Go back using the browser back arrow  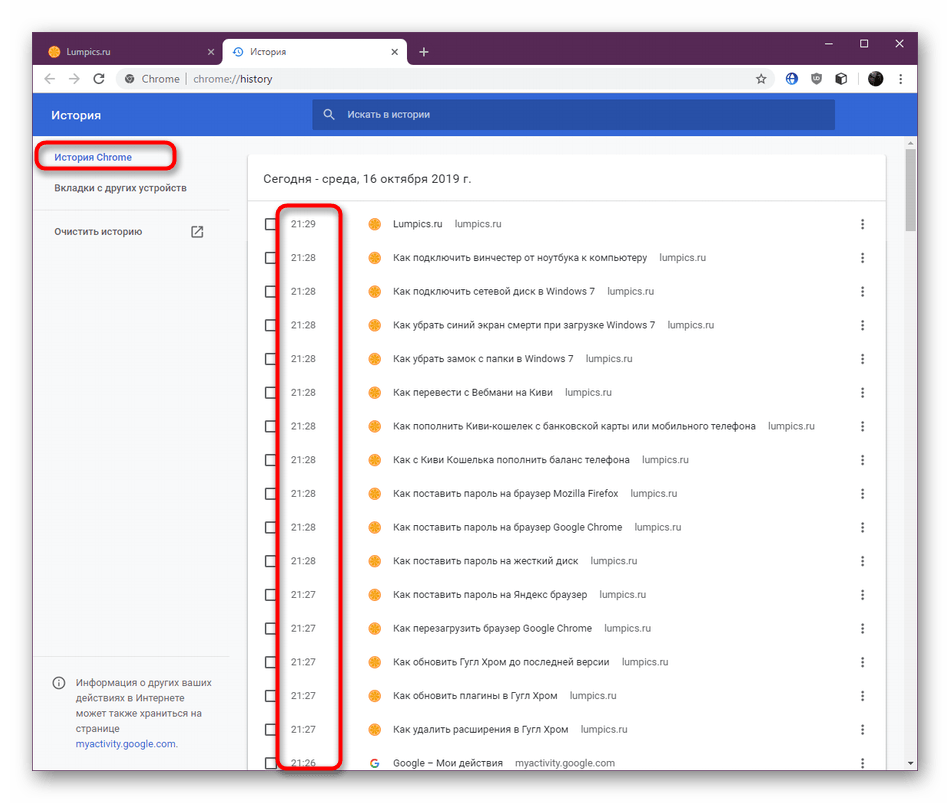50,79
